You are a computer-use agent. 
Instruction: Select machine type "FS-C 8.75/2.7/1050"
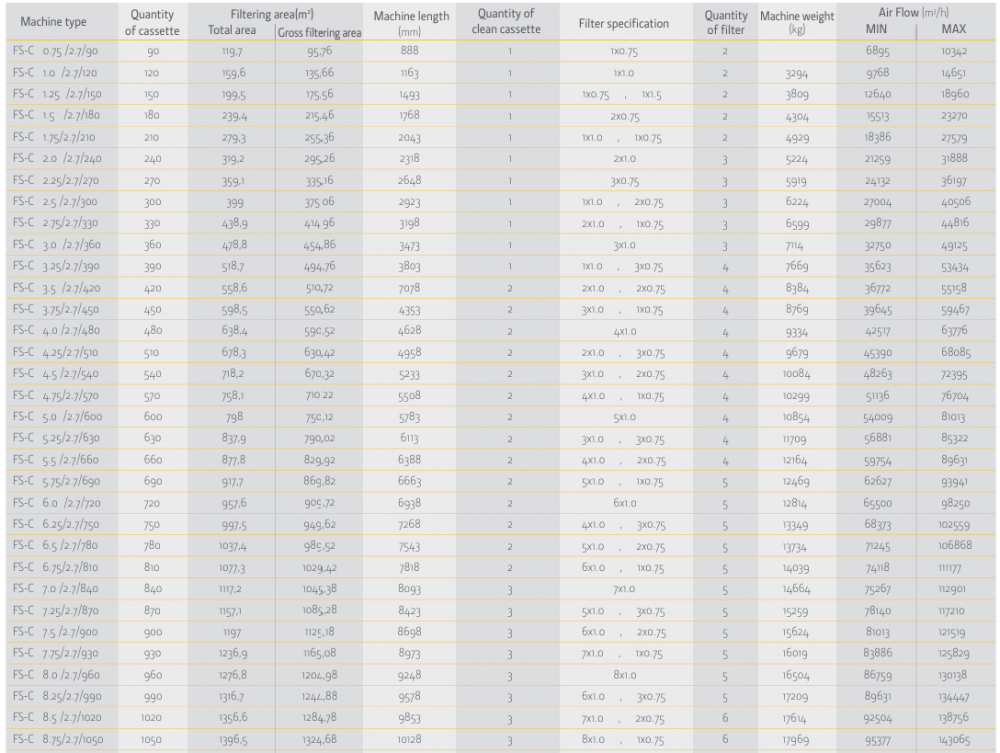tap(57, 739)
